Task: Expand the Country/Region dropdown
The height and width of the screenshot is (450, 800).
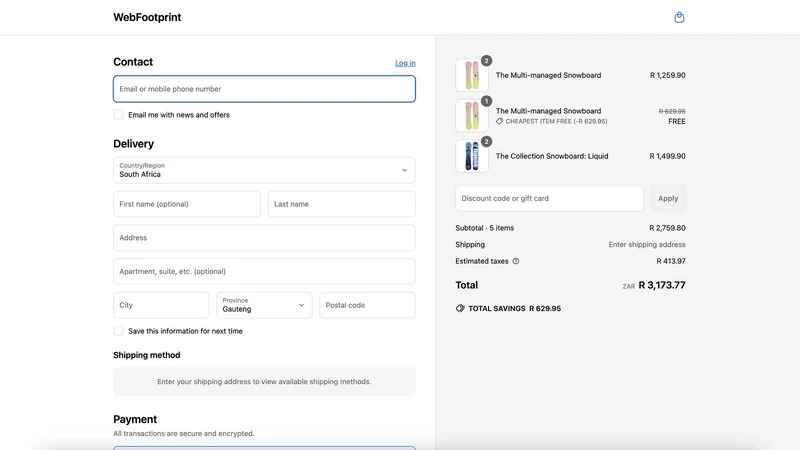Action: (264, 170)
